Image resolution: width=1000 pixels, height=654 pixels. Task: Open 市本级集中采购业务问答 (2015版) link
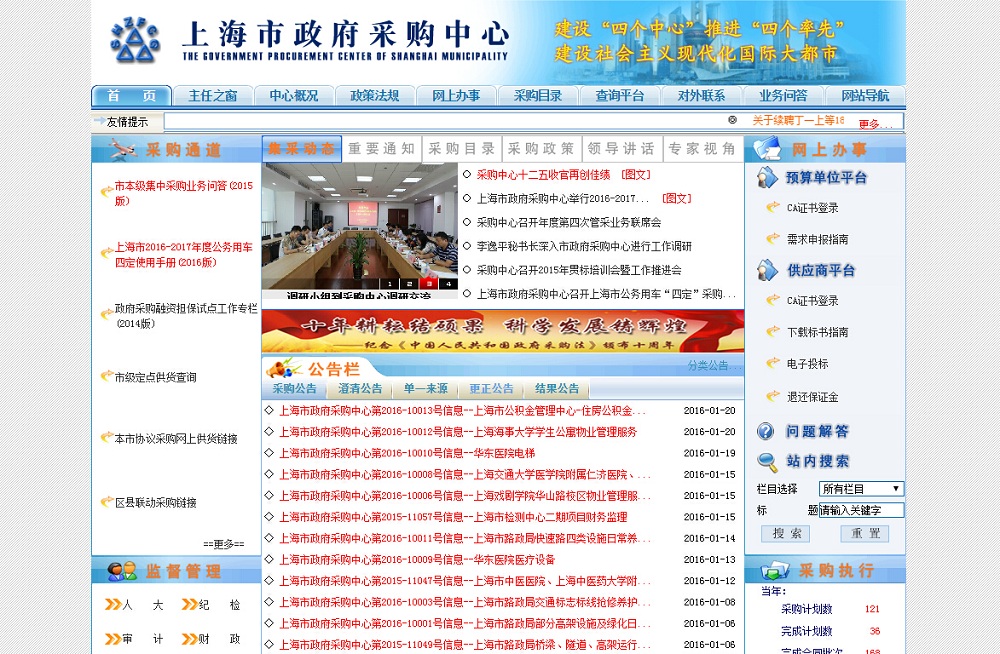click(184, 193)
